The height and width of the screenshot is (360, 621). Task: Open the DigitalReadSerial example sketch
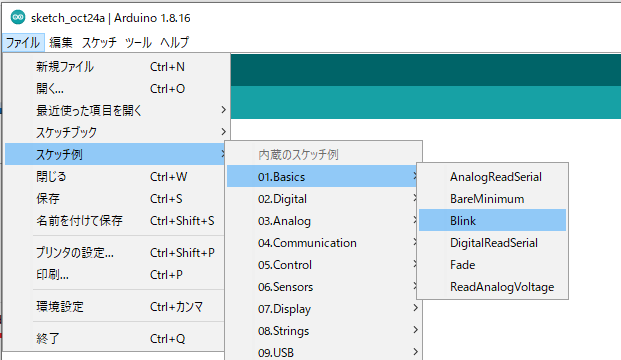pyautogui.click(x=492, y=243)
